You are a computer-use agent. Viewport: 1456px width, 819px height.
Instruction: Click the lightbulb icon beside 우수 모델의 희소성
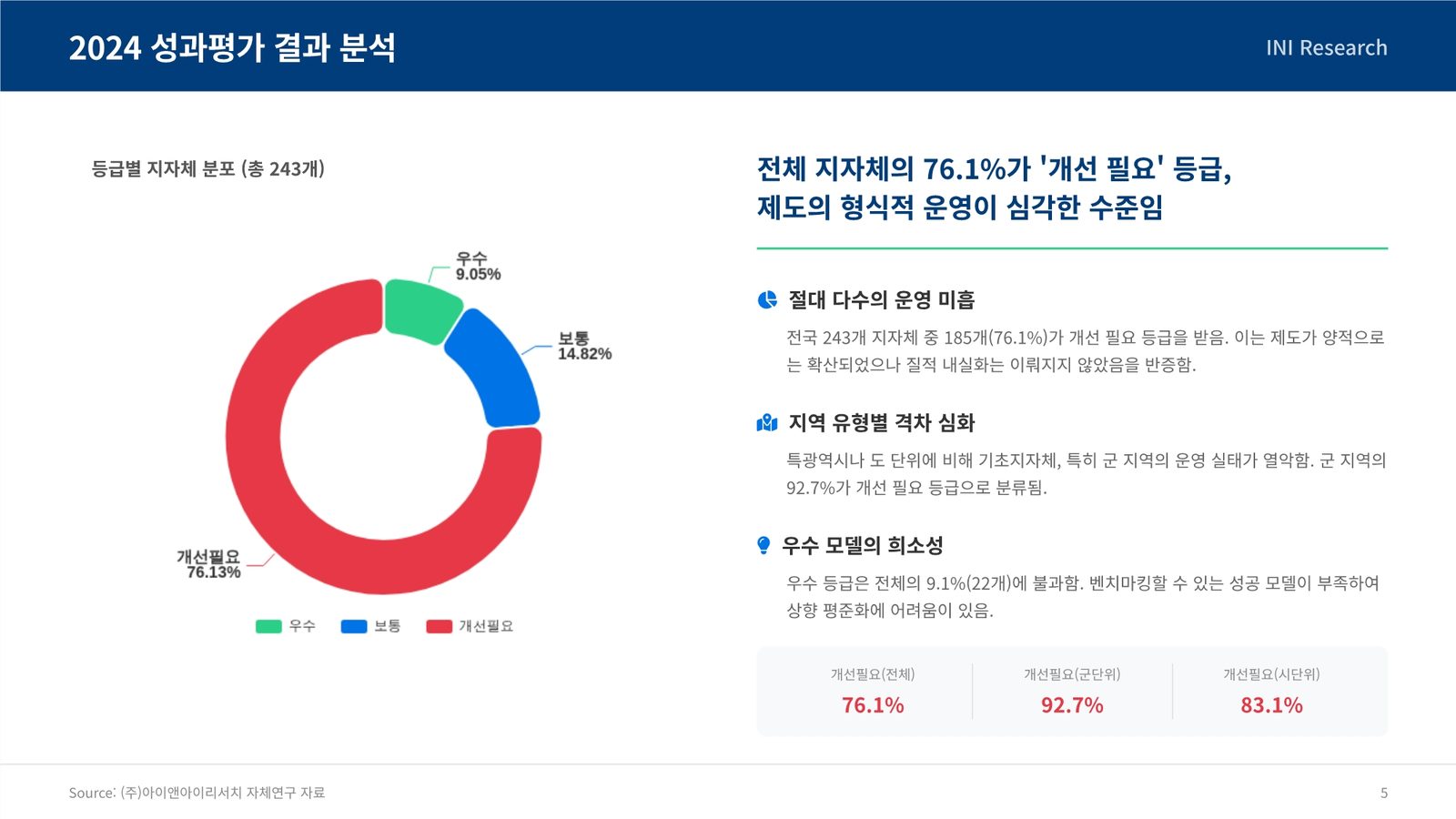(763, 545)
